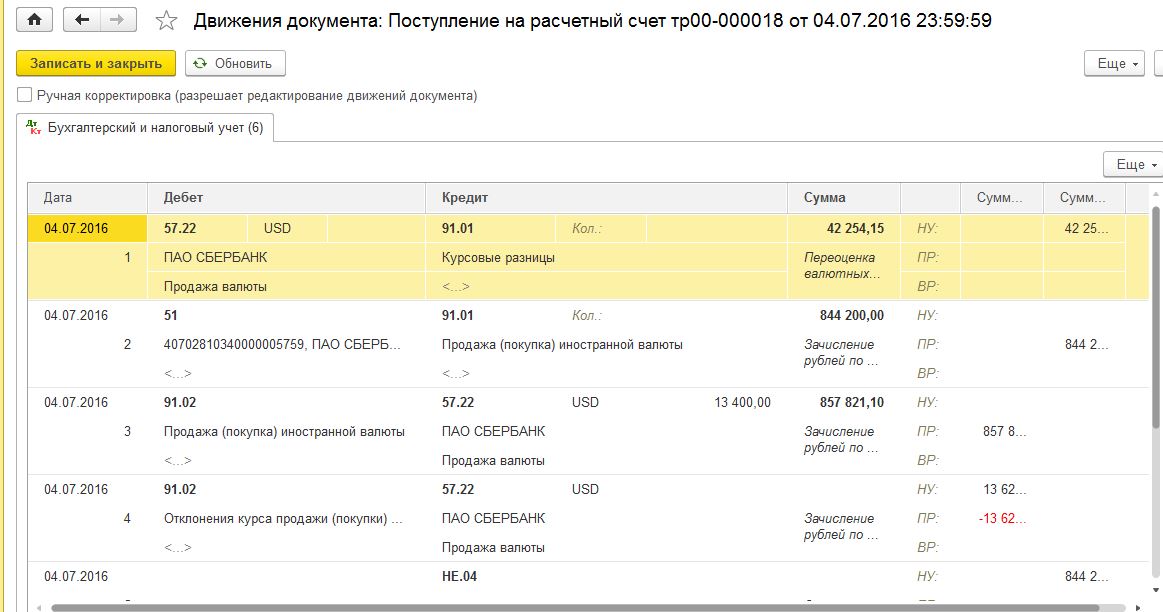Click the Сумма column header

coord(844,198)
